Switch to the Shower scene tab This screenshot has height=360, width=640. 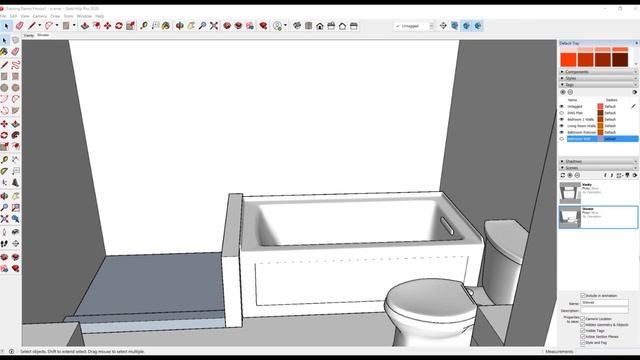pos(43,36)
